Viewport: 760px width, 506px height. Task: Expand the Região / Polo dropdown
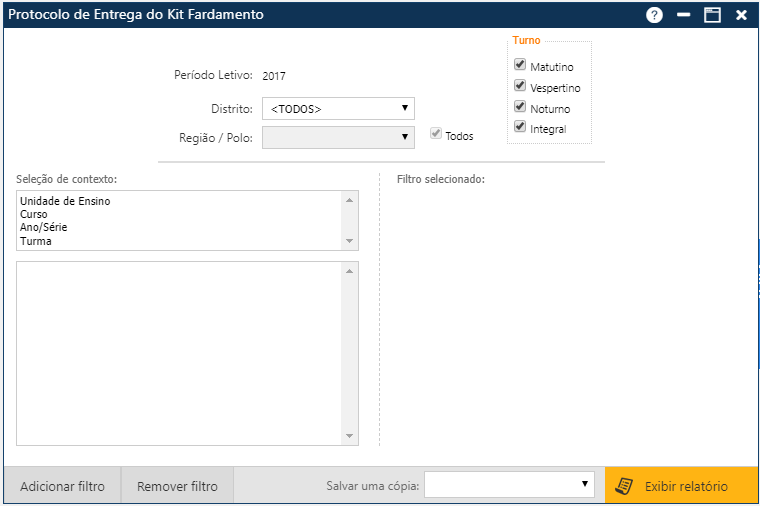tap(338, 137)
